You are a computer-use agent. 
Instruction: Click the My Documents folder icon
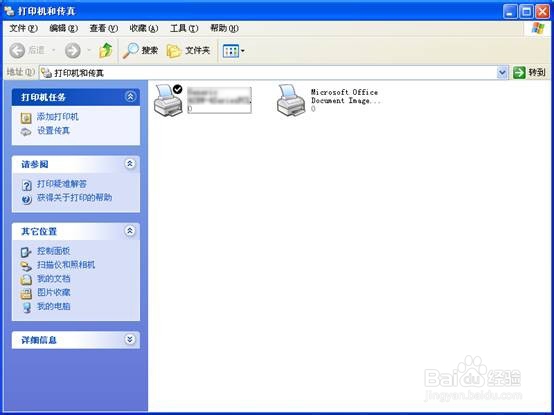coord(26,280)
